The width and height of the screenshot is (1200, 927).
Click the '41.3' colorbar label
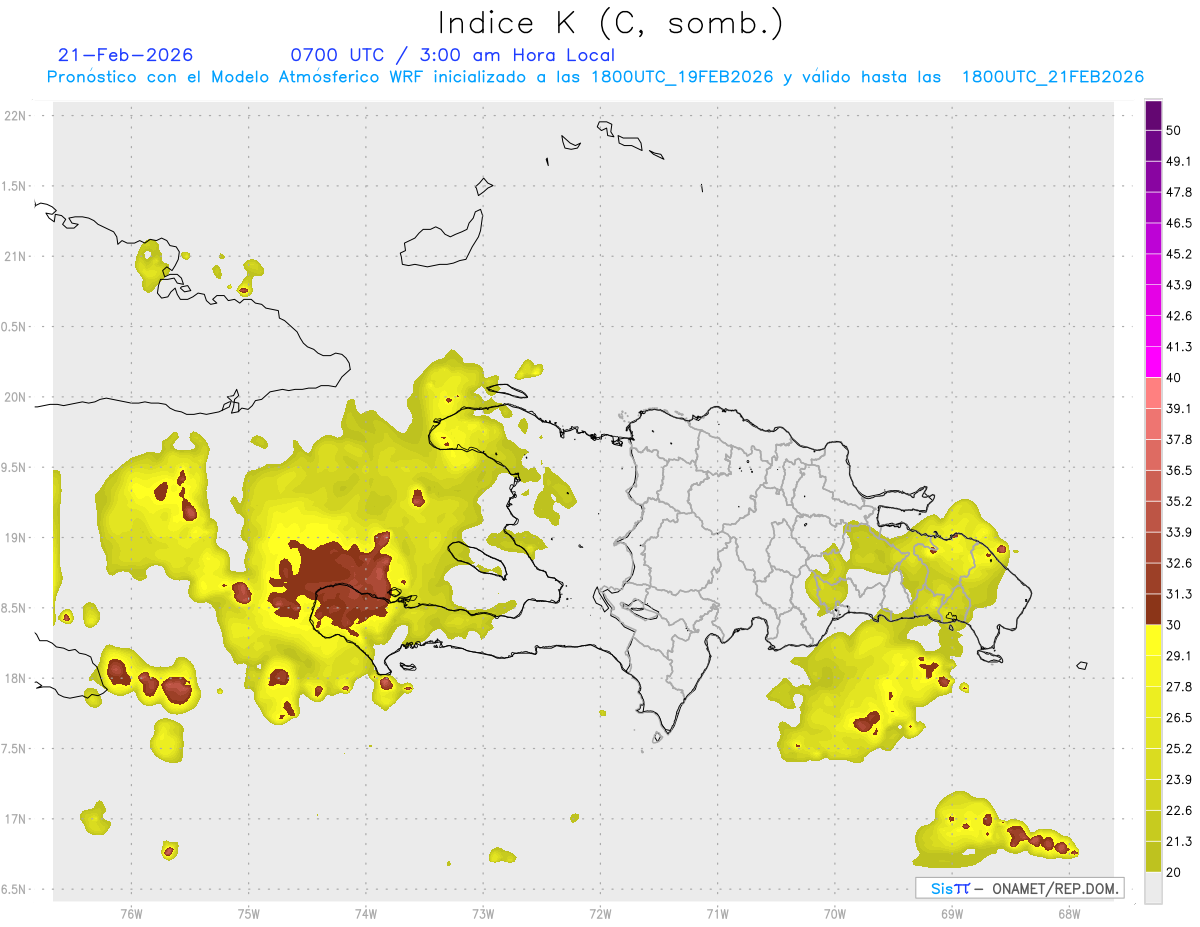1179,347
